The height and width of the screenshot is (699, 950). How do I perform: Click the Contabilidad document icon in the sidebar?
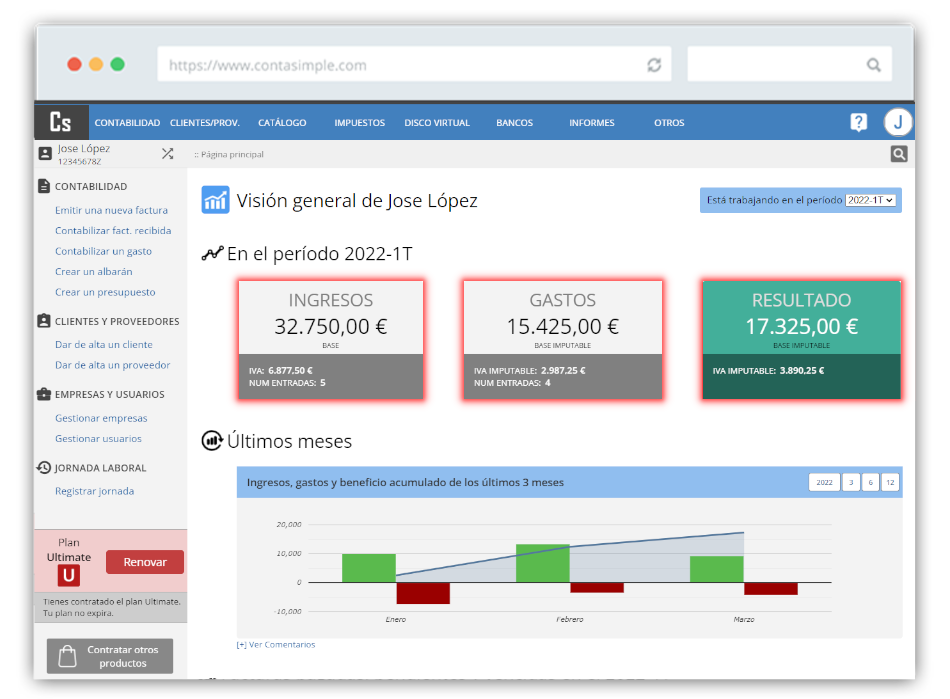coord(44,186)
